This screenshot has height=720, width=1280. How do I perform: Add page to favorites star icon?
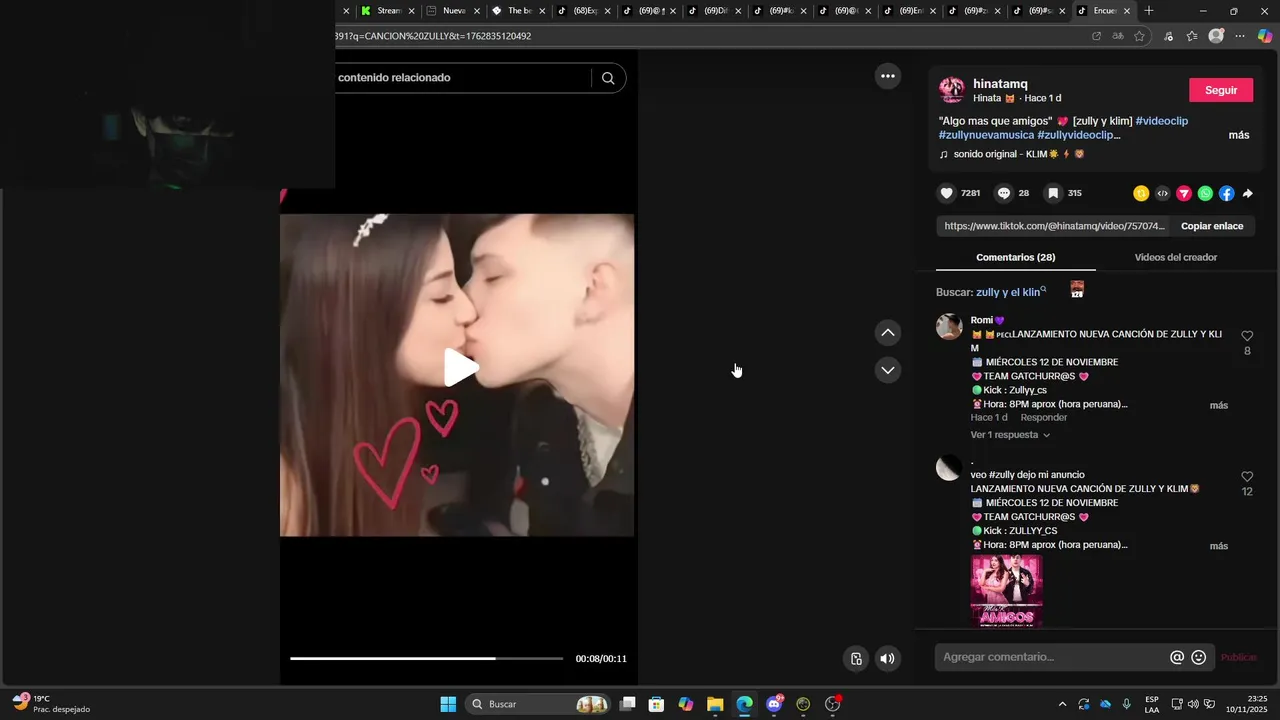pos(1140,36)
